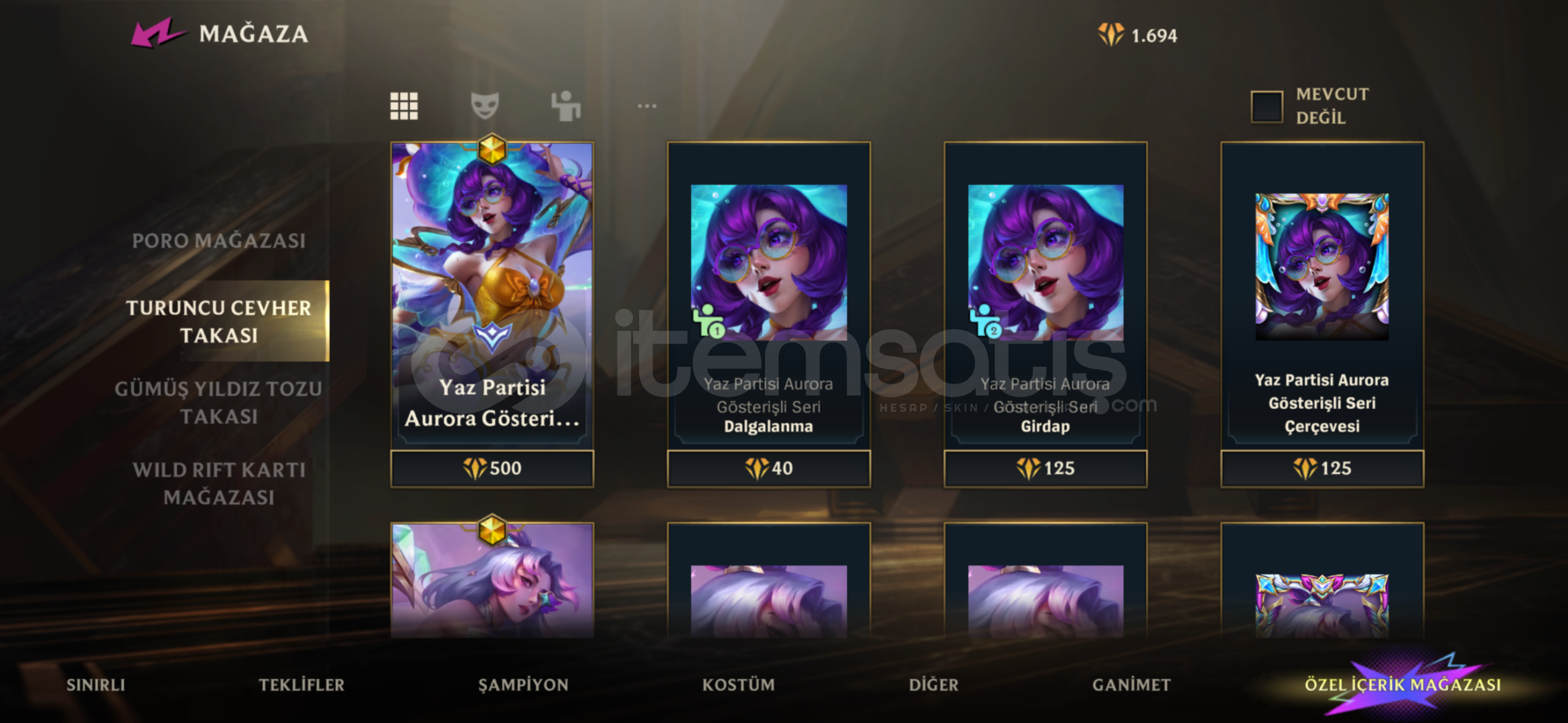Select the mask skins filter icon
The image size is (1568, 723).
pyautogui.click(x=485, y=106)
